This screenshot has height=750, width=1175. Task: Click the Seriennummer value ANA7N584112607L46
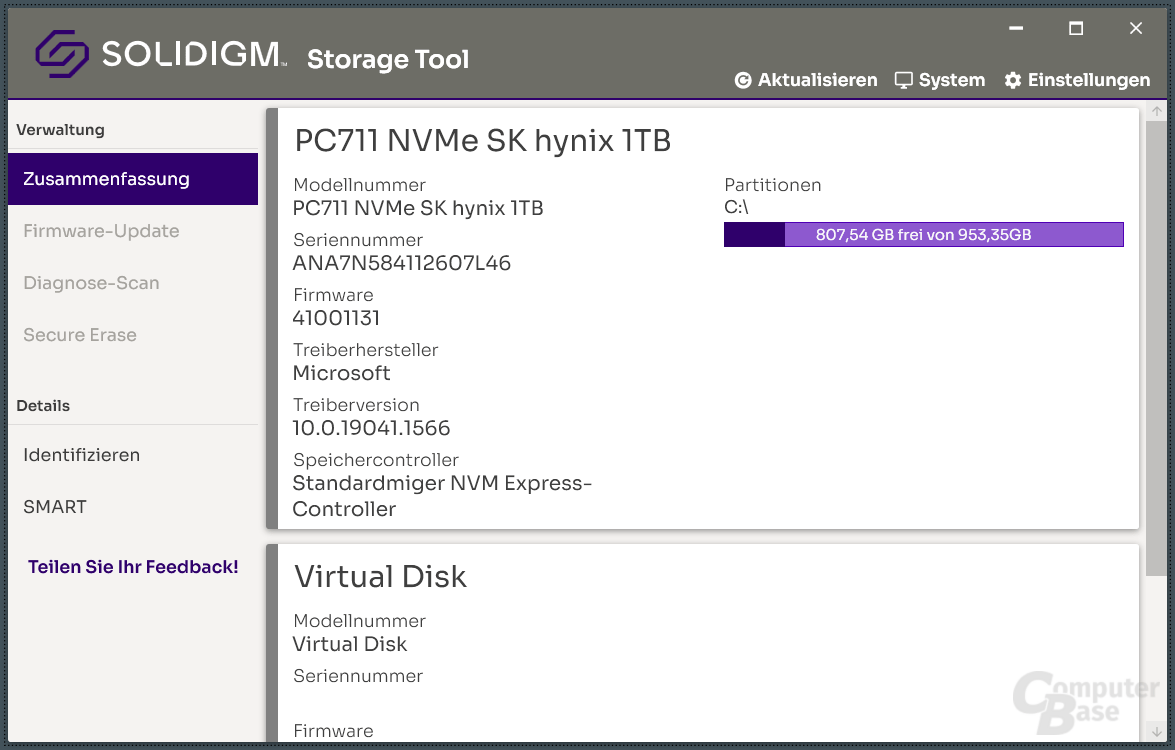[x=401, y=263]
